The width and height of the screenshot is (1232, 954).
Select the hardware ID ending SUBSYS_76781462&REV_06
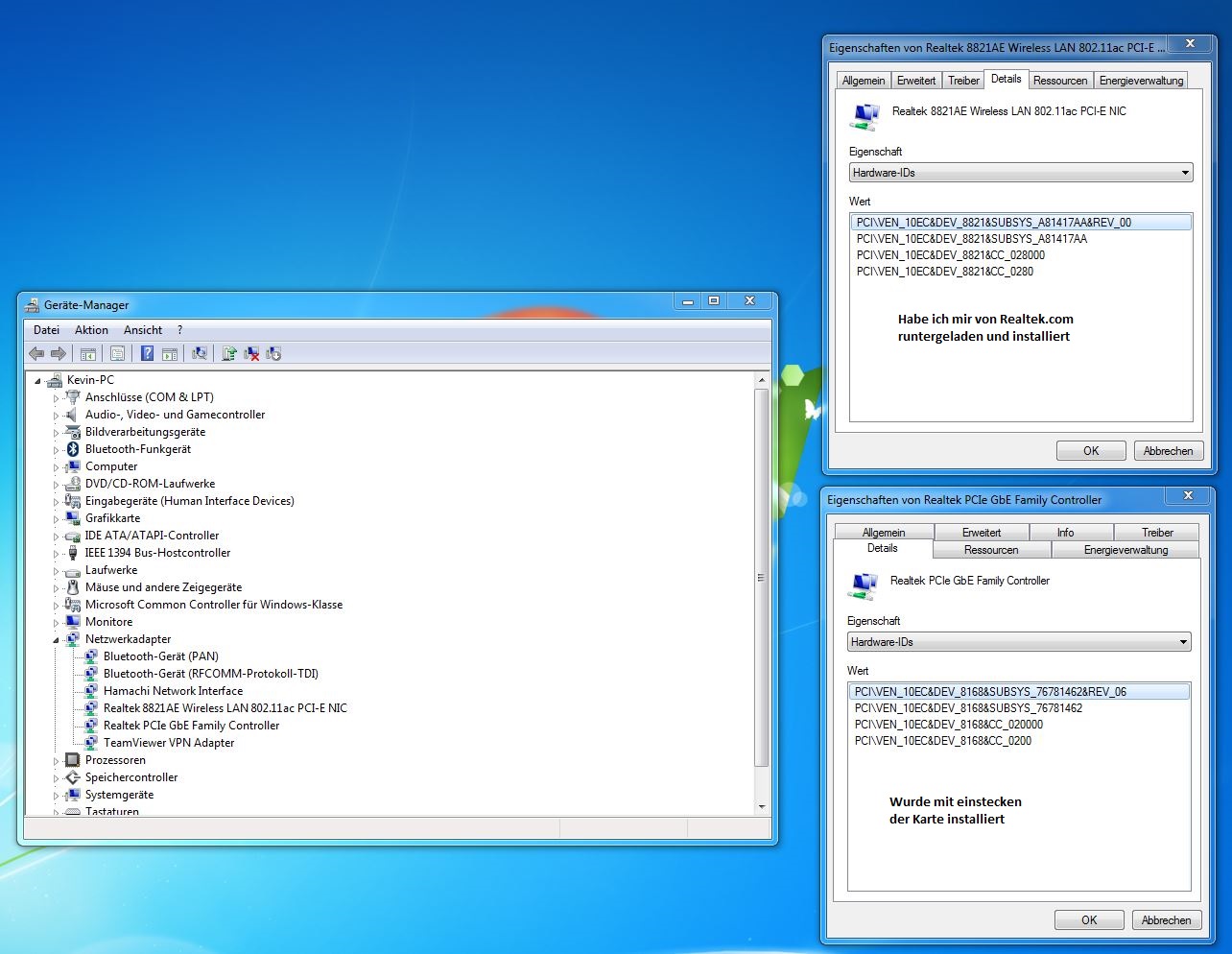1019,692
